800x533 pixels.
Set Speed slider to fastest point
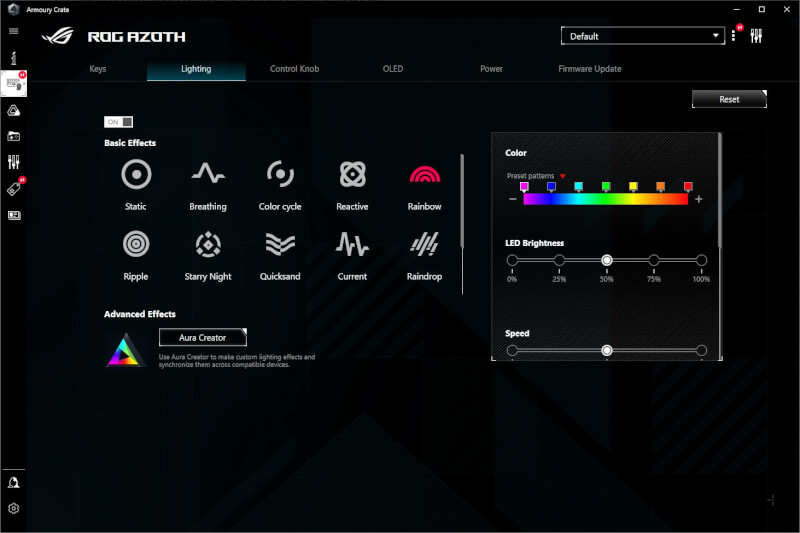[x=702, y=350]
